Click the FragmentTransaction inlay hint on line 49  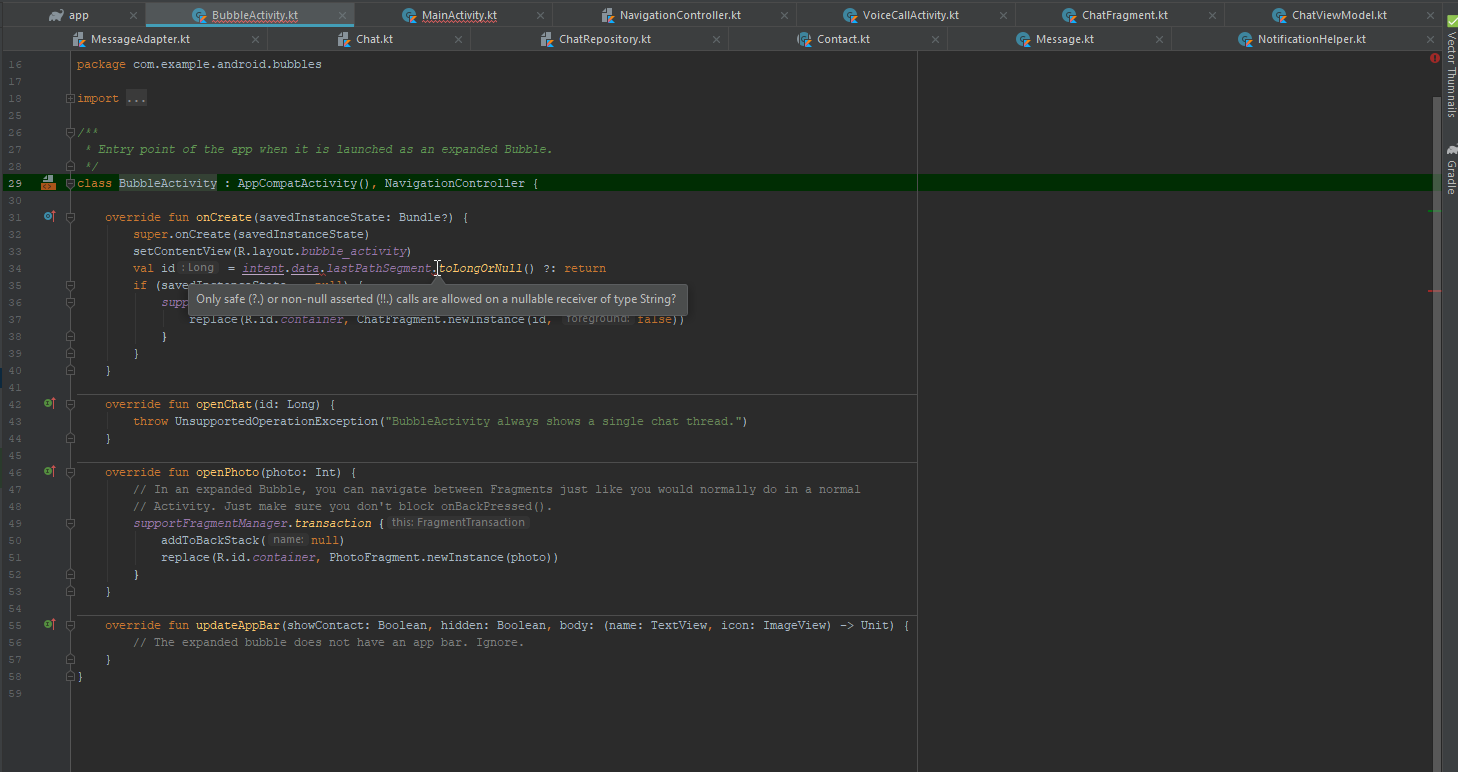458,523
